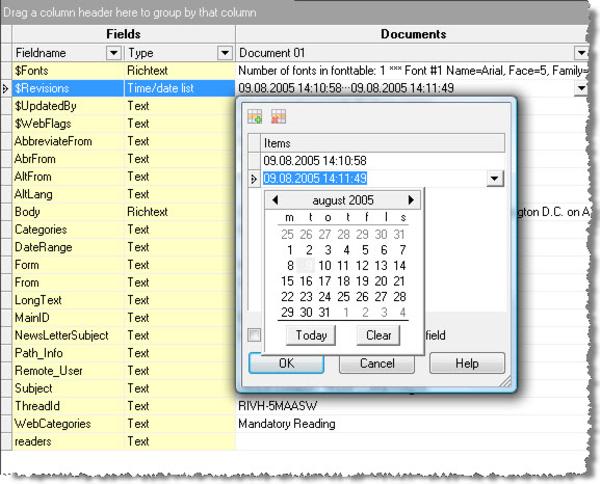Toggle the checkbox left of Today button
Viewport: 600px width, 484px height.
click(x=254, y=335)
